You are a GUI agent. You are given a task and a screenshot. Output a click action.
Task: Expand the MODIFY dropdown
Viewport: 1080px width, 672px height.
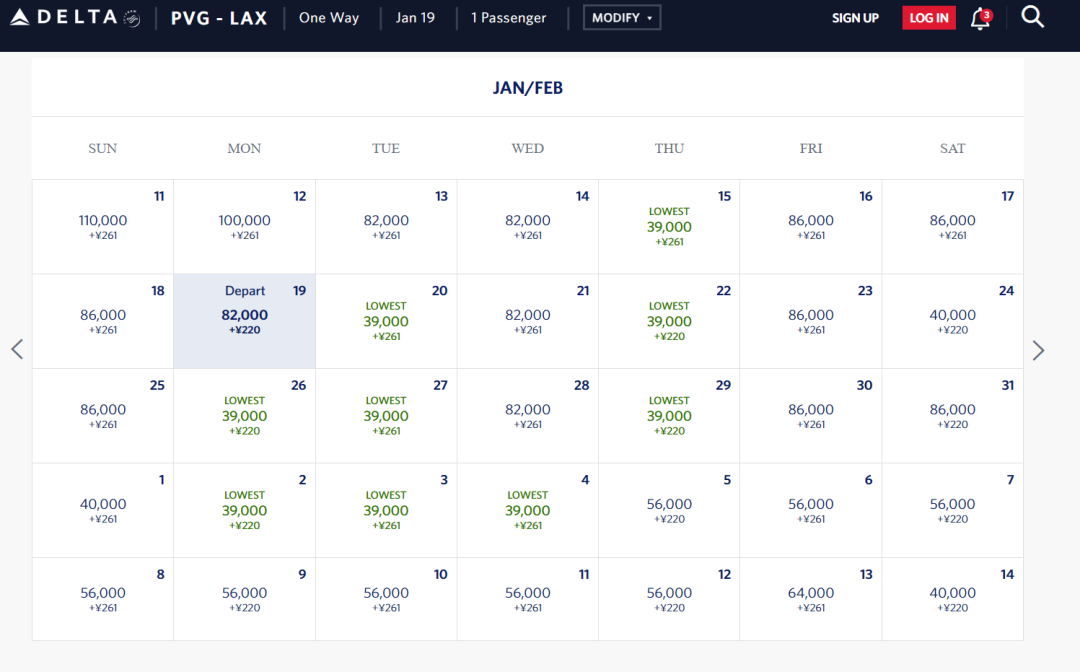click(x=621, y=18)
